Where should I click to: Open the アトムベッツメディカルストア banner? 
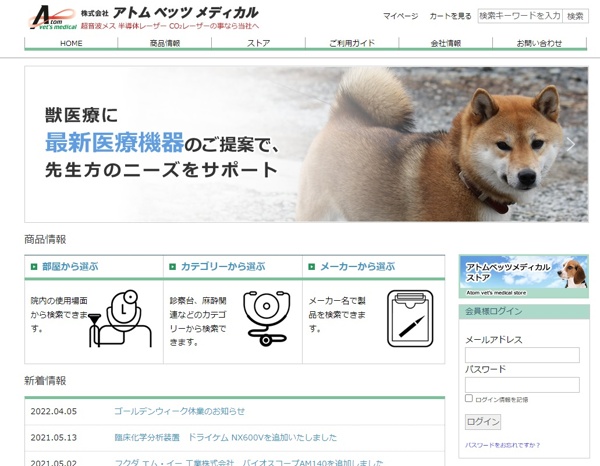pos(523,277)
